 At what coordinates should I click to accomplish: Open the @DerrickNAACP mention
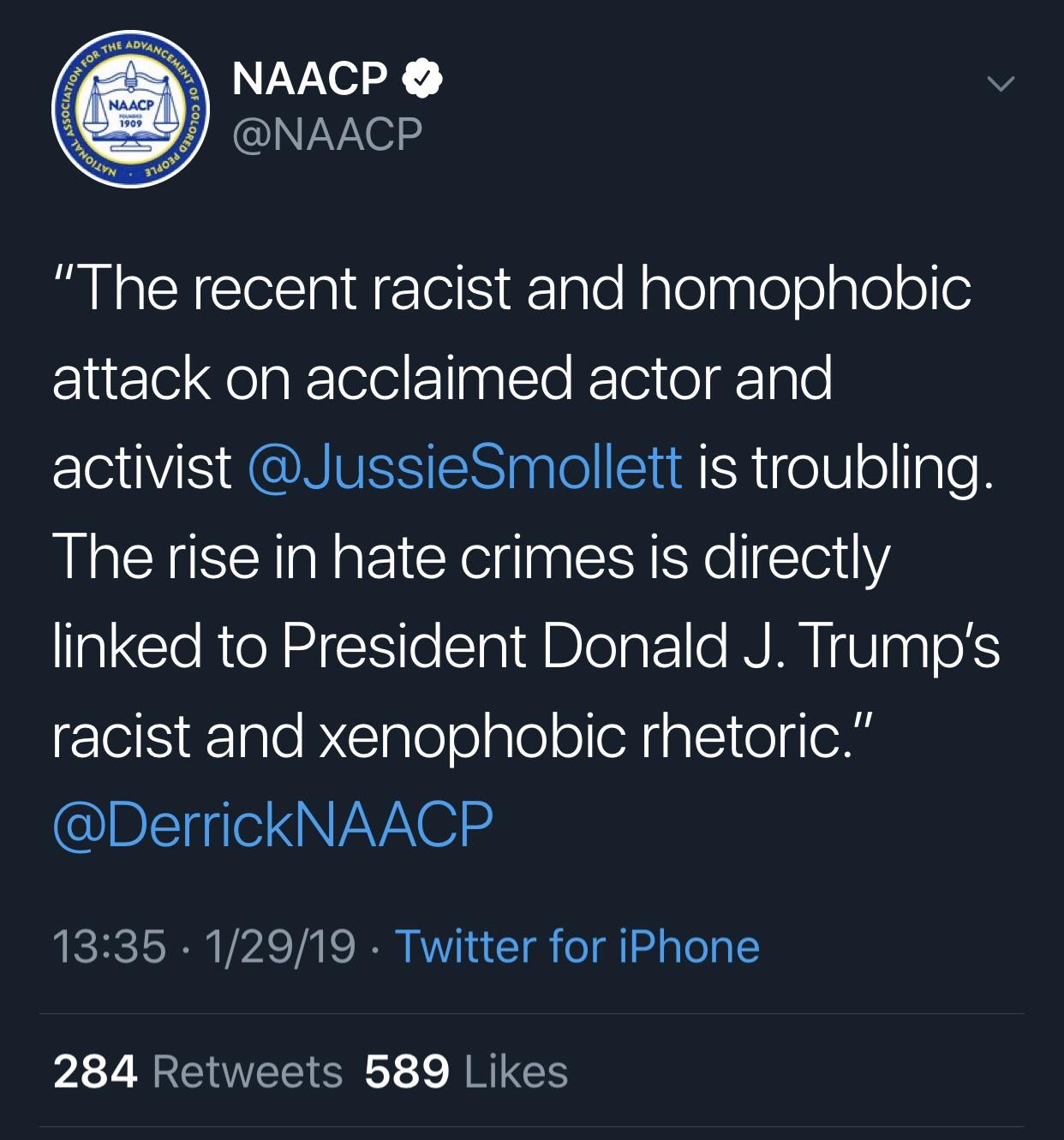click(x=272, y=825)
